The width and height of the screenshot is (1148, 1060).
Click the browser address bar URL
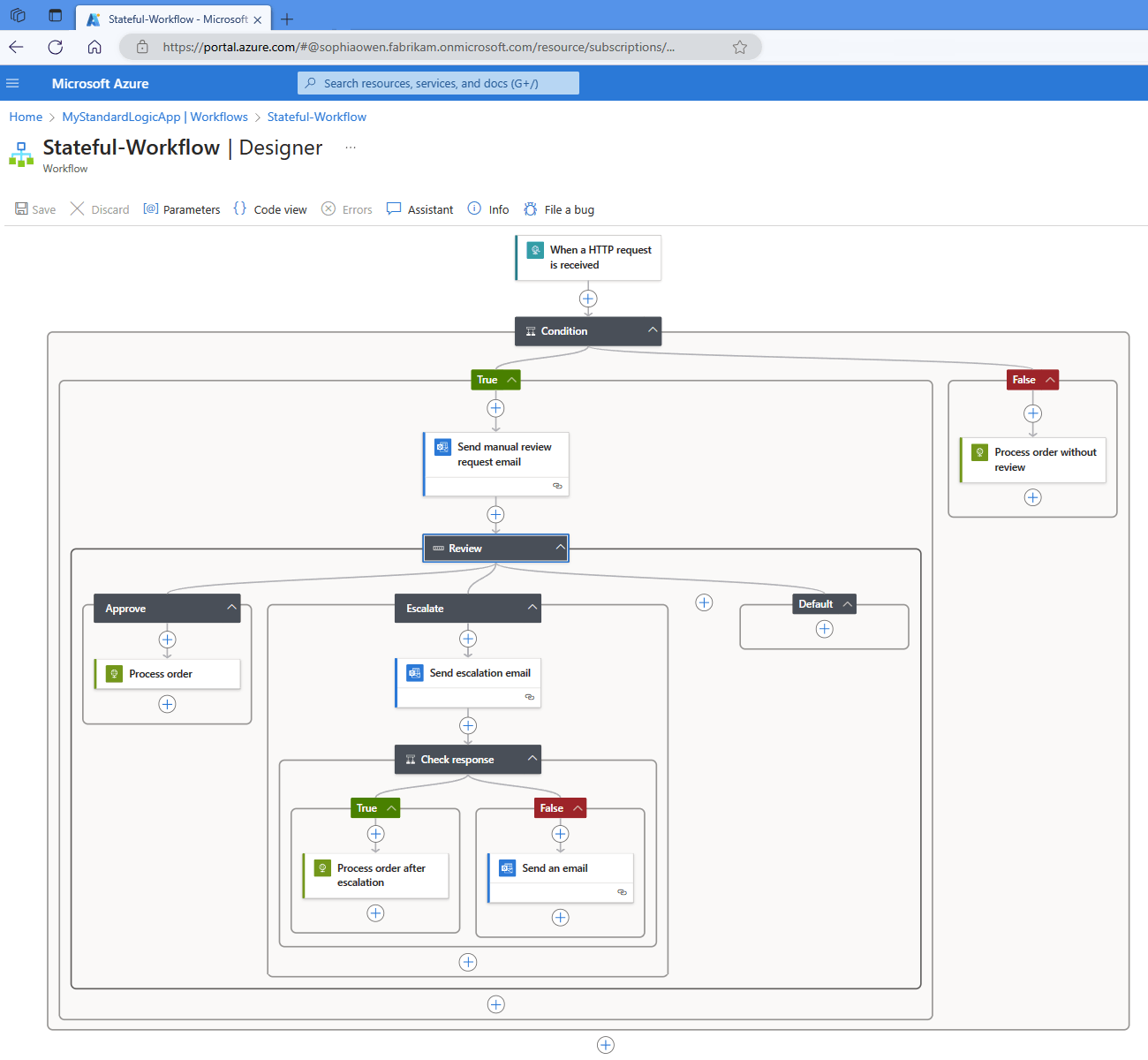pos(419,47)
